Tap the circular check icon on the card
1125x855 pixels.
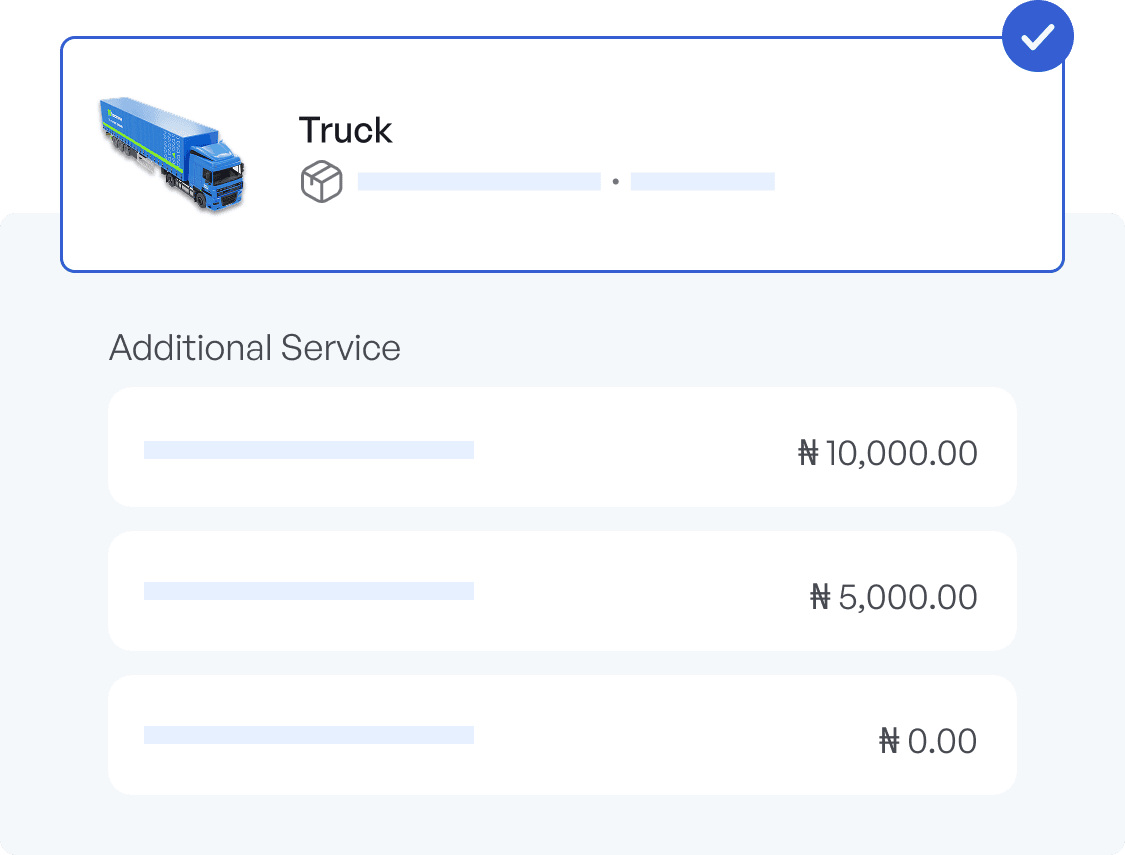click(1038, 36)
